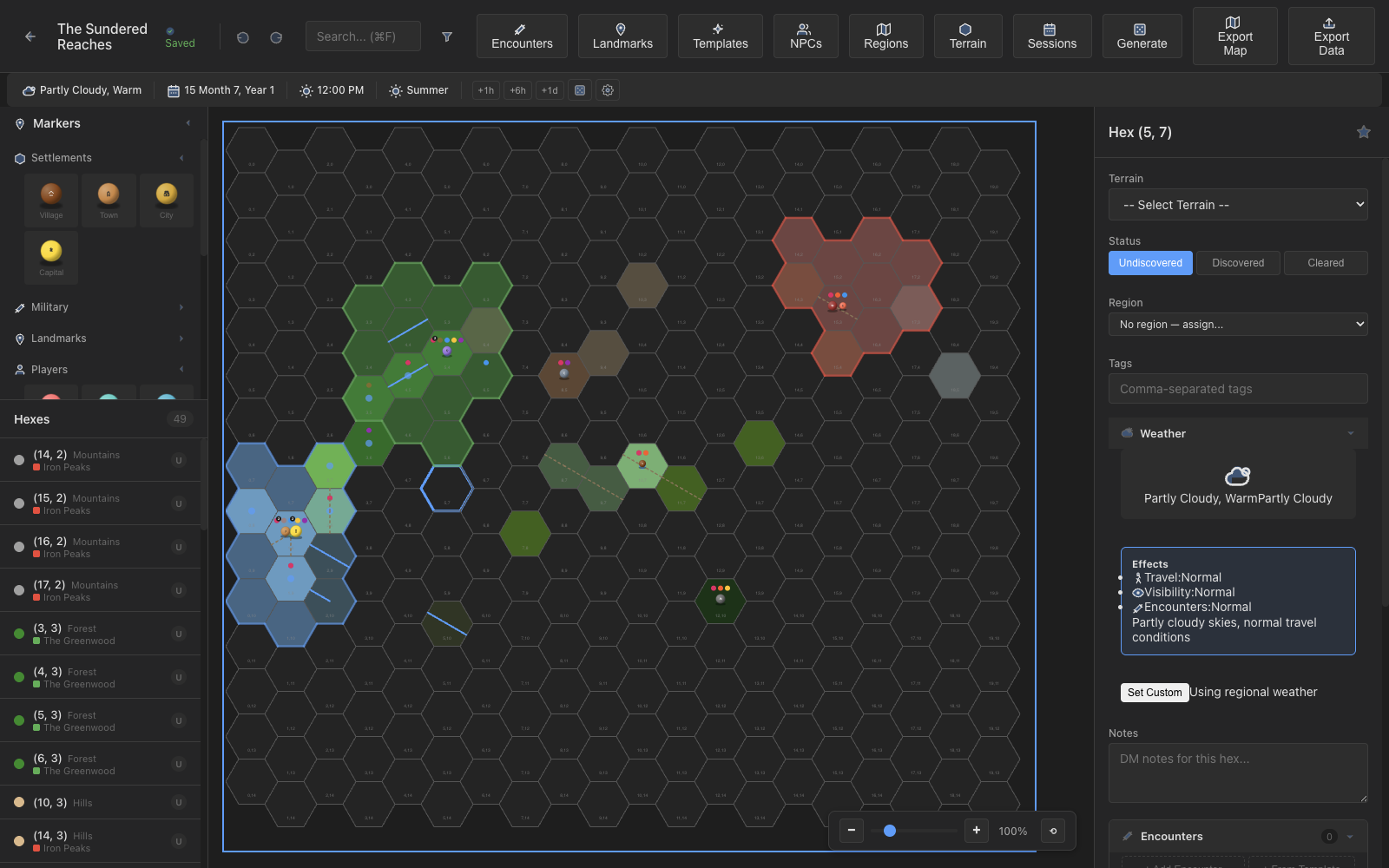Screen dimensions: 1389x868
Task: Open the NPCs menu
Action: [x=806, y=36]
